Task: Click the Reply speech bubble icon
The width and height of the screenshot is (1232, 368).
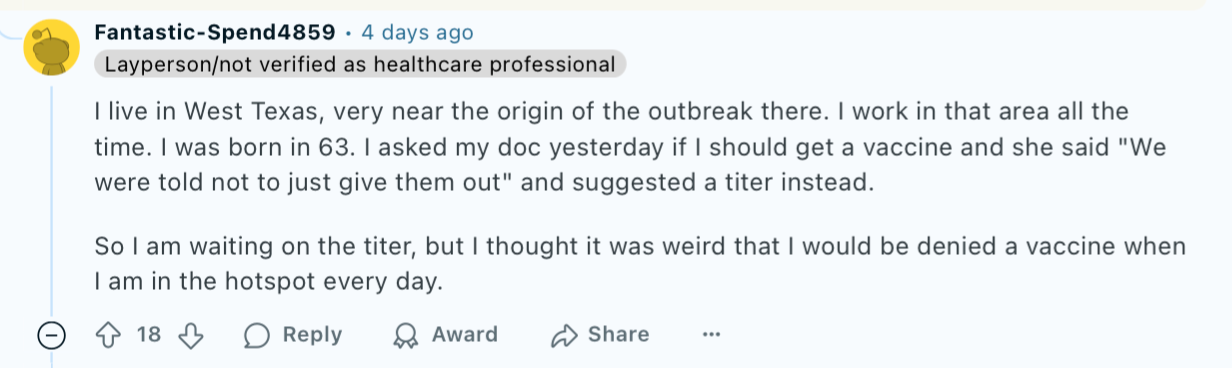Action: click(257, 335)
